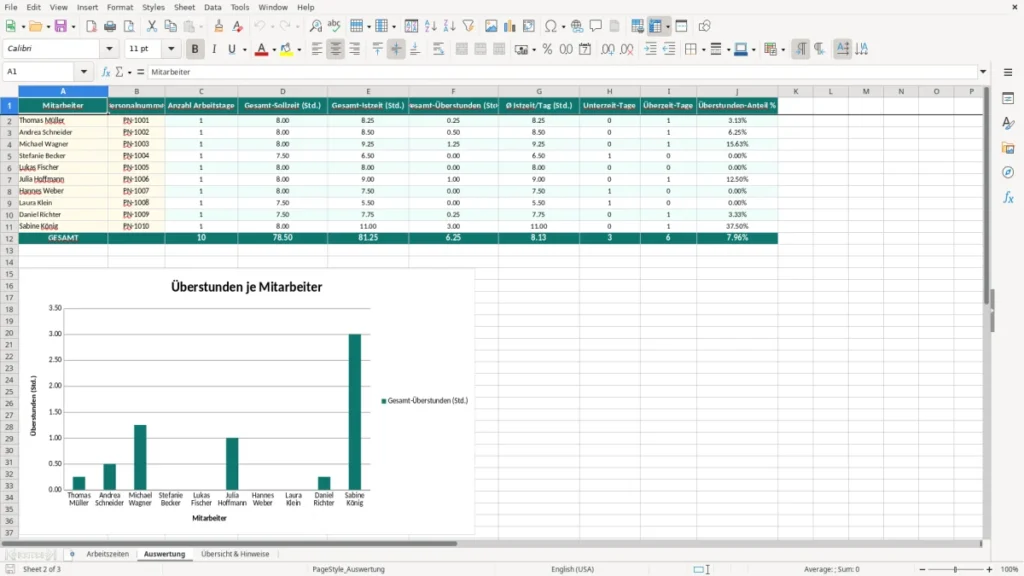The image size is (1024, 576).
Task: Align cell text right
Action: pos(355,49)
